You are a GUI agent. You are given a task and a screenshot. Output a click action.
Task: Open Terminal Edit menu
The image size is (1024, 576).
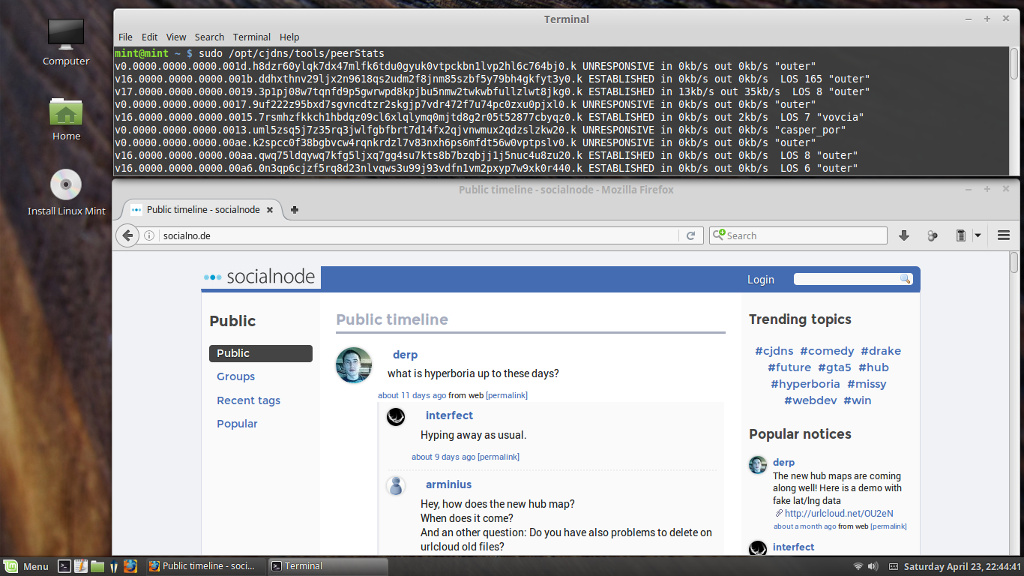coord(150,37)
